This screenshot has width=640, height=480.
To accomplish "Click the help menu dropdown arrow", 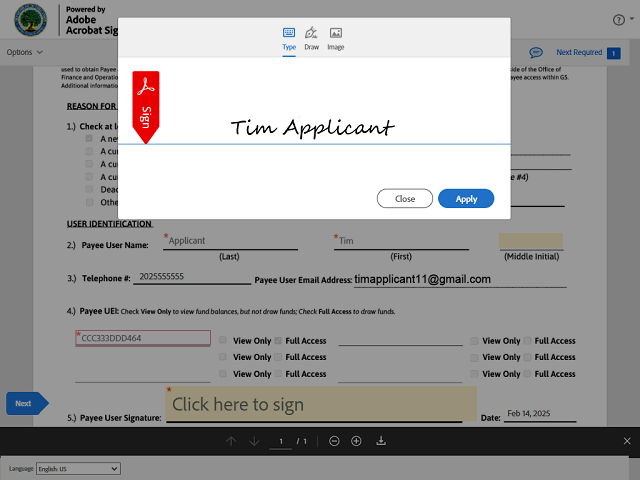I will [631, 19].
